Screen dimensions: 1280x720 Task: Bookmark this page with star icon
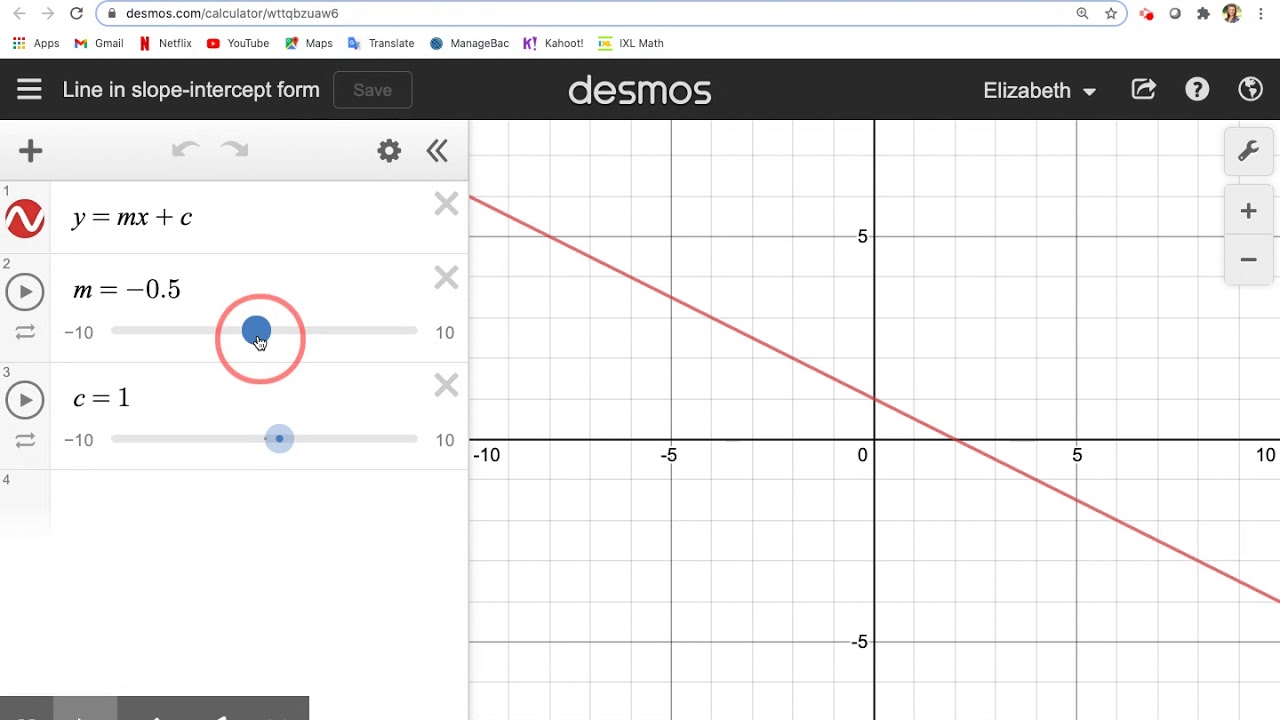[1111, 13]
